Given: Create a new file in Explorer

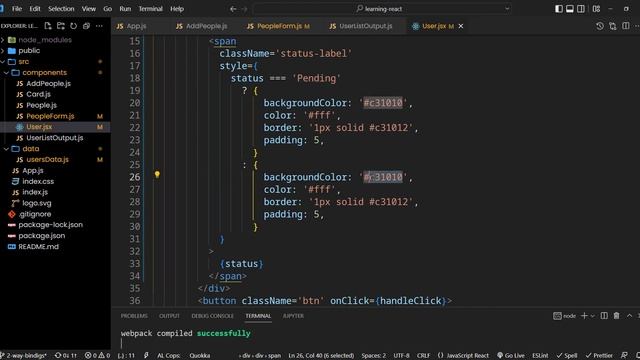Looking at the screenshot, I should (48, 26).
